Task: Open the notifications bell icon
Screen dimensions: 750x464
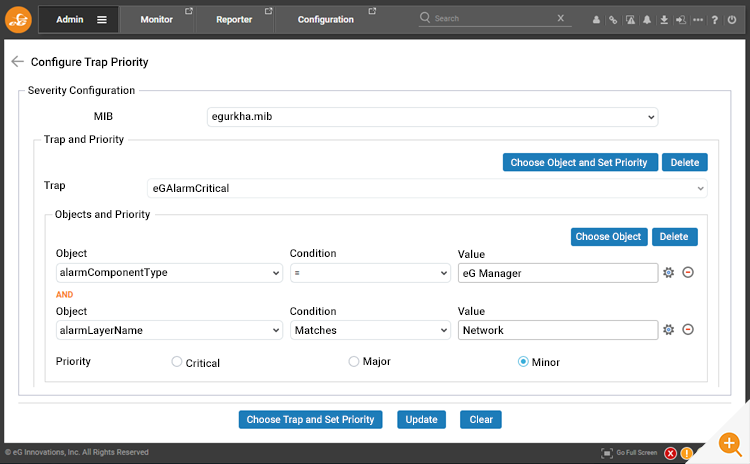Action: click(647, 20)
